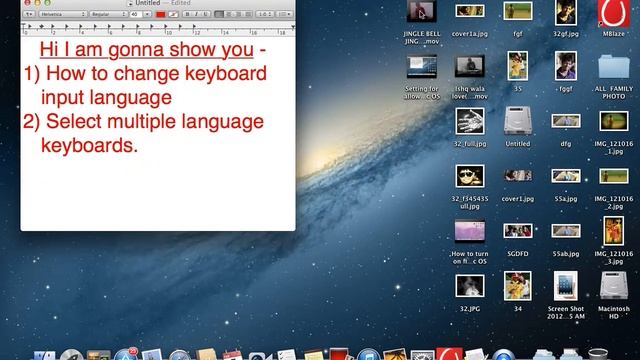Select IMG_121016_2.jpg desktop file
The height and width of the screenshot is (360, 640).
tap(613, 189)
